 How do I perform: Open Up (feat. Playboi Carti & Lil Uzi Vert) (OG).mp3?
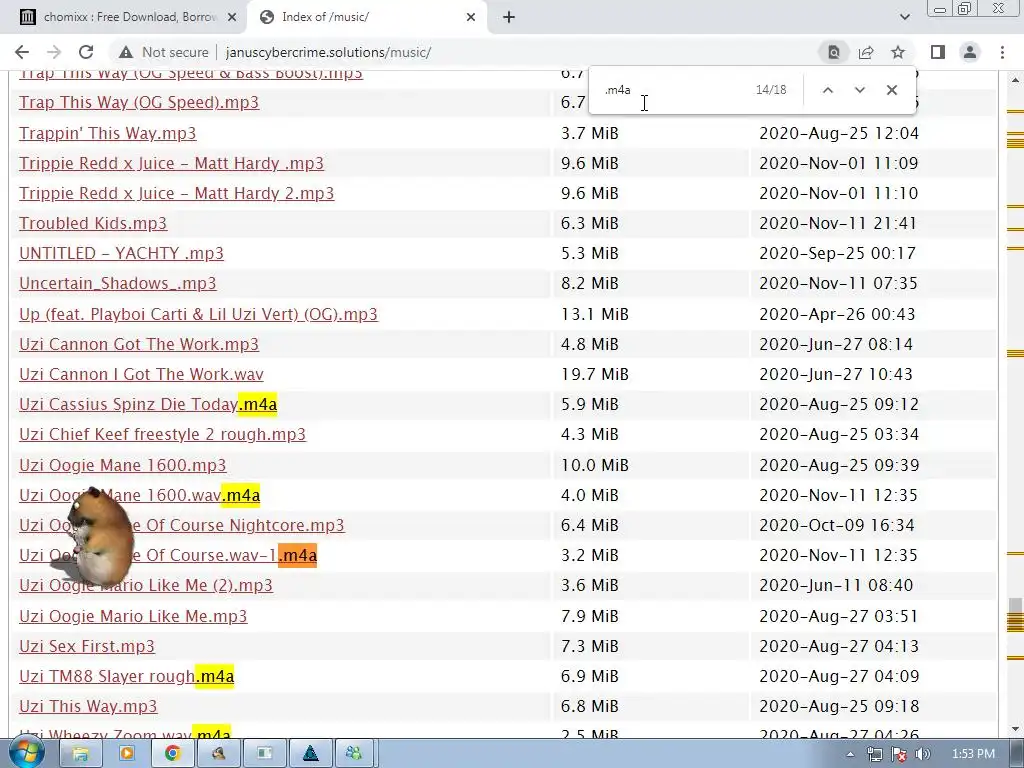click(199, 314)
